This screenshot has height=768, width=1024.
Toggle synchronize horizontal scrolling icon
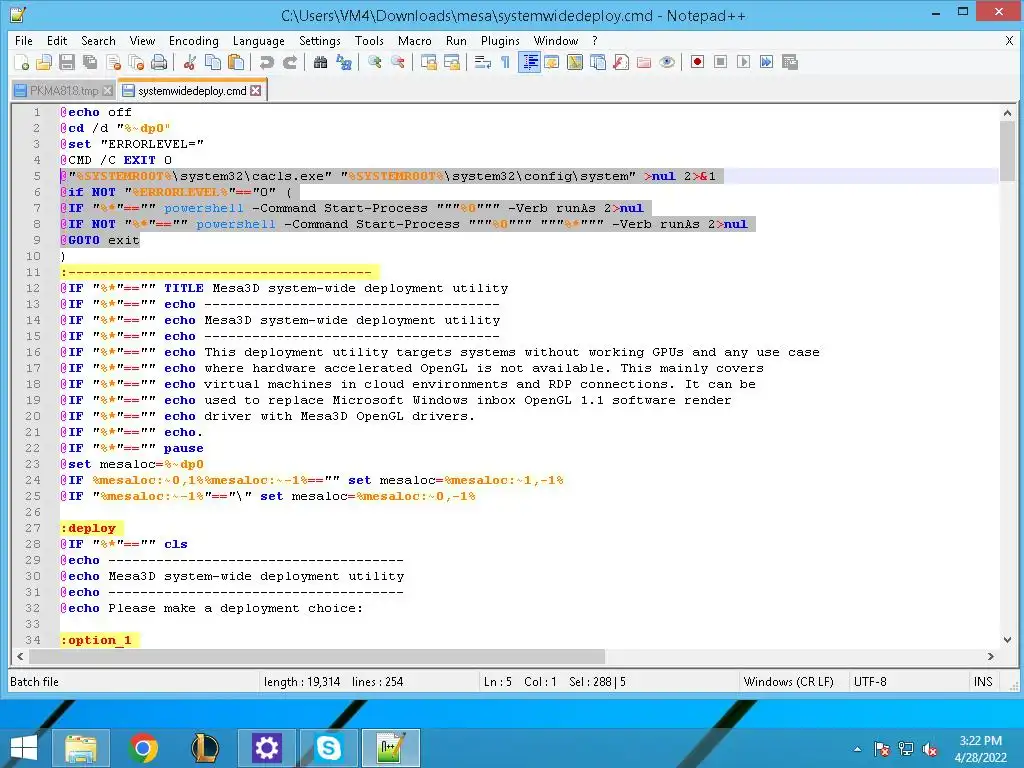click(451, 62)
